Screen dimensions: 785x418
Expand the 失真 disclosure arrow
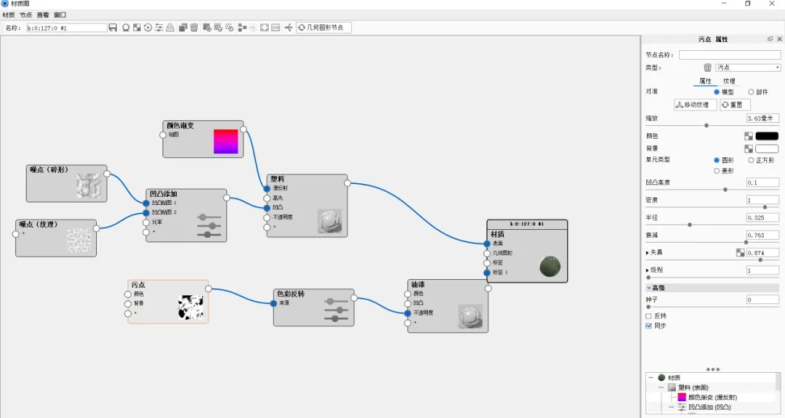pos(648,253)
